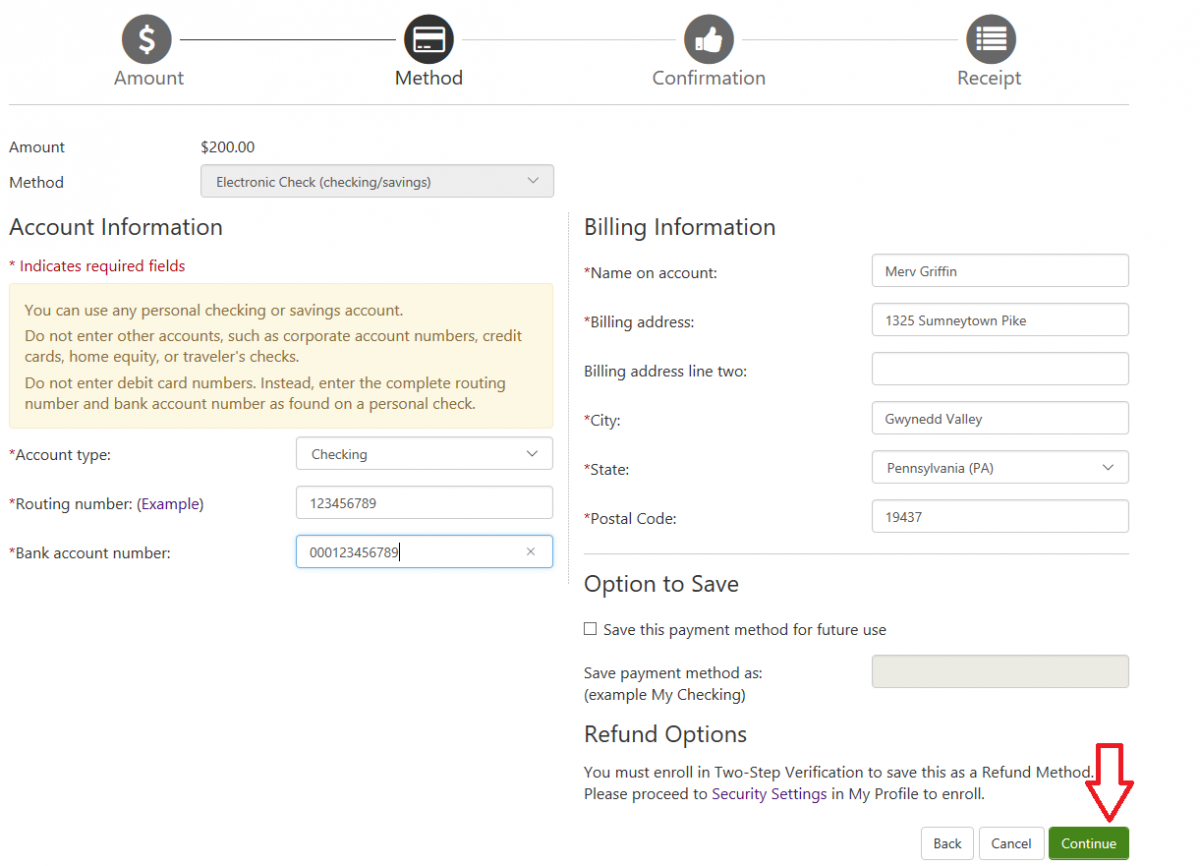Click the City field with Gwynedd Valley
1200x866 pixels.
[x=1000, y=418]
